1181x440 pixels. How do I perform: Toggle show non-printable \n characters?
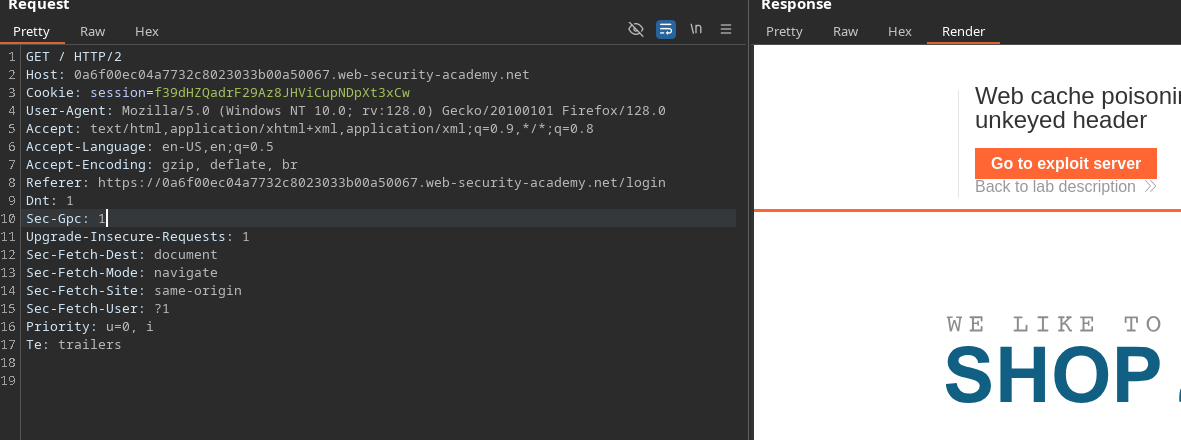tap(696, 29)
